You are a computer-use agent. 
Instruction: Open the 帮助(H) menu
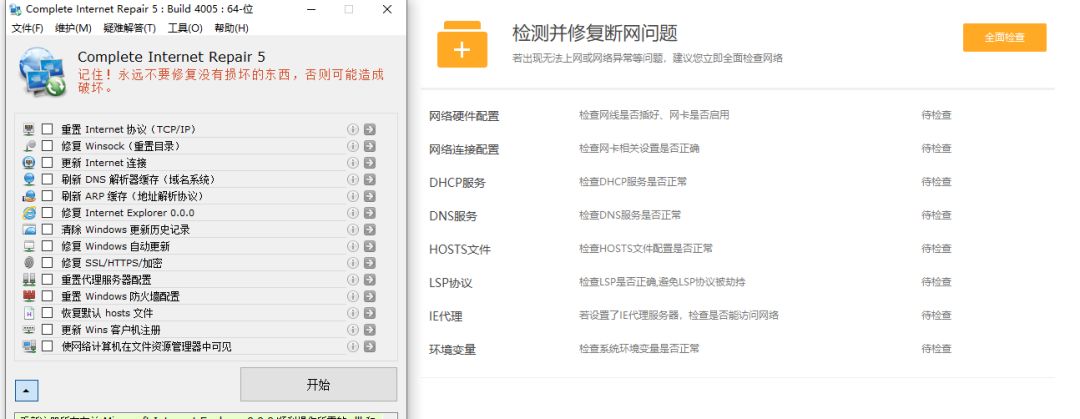231,28
